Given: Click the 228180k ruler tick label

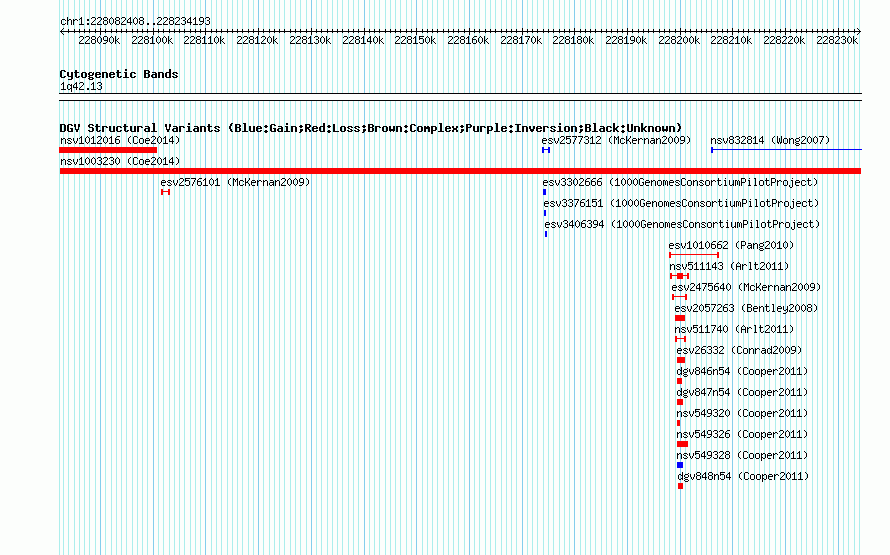Looking at the screenshot, I should tap(573, 40).
